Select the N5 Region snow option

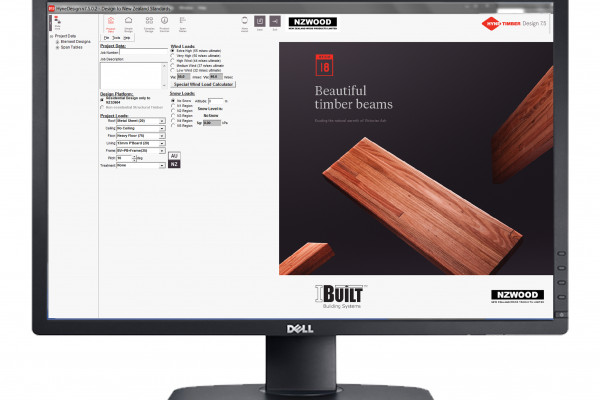(173, 126)
